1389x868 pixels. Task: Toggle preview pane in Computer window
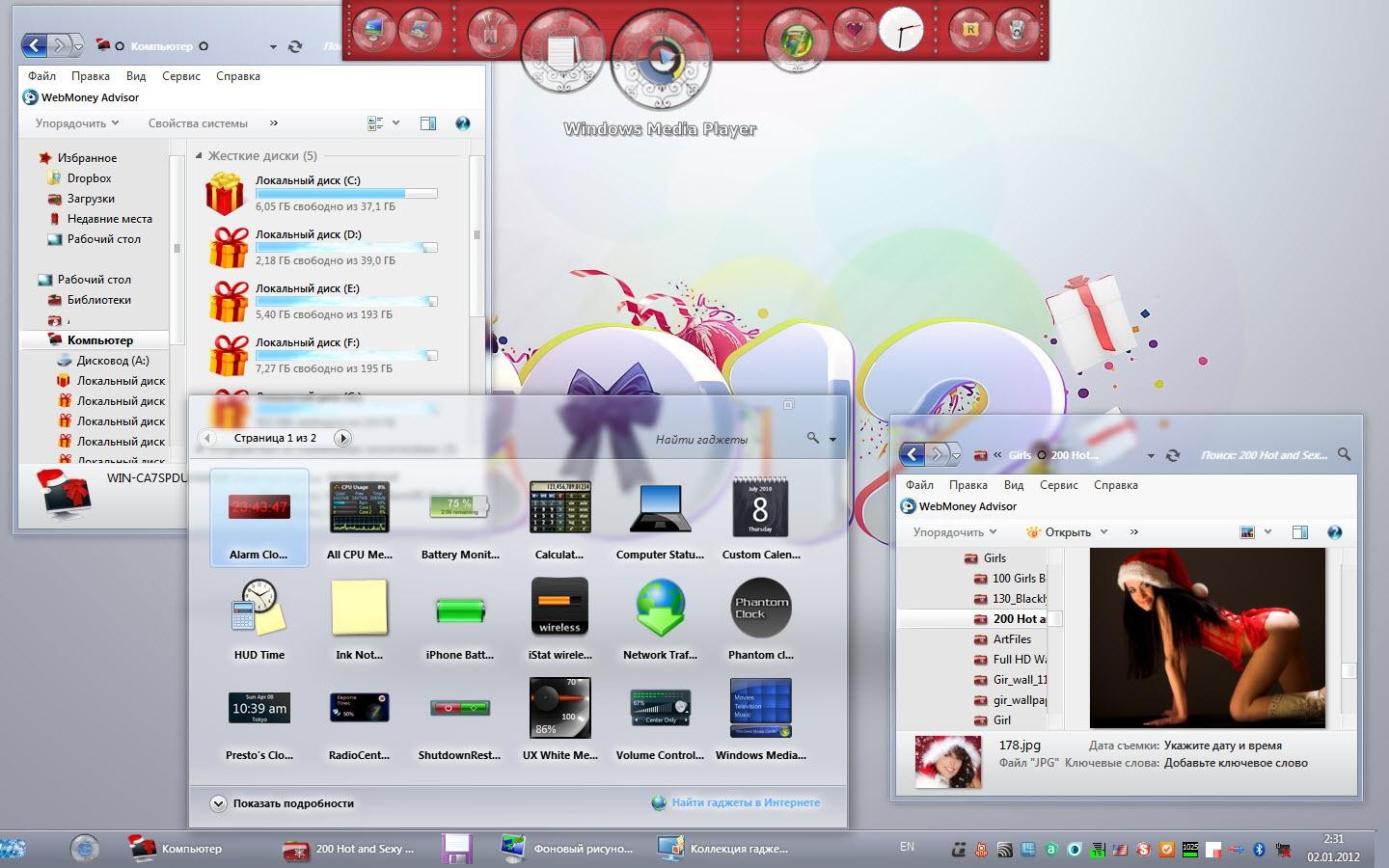point(428,123)
